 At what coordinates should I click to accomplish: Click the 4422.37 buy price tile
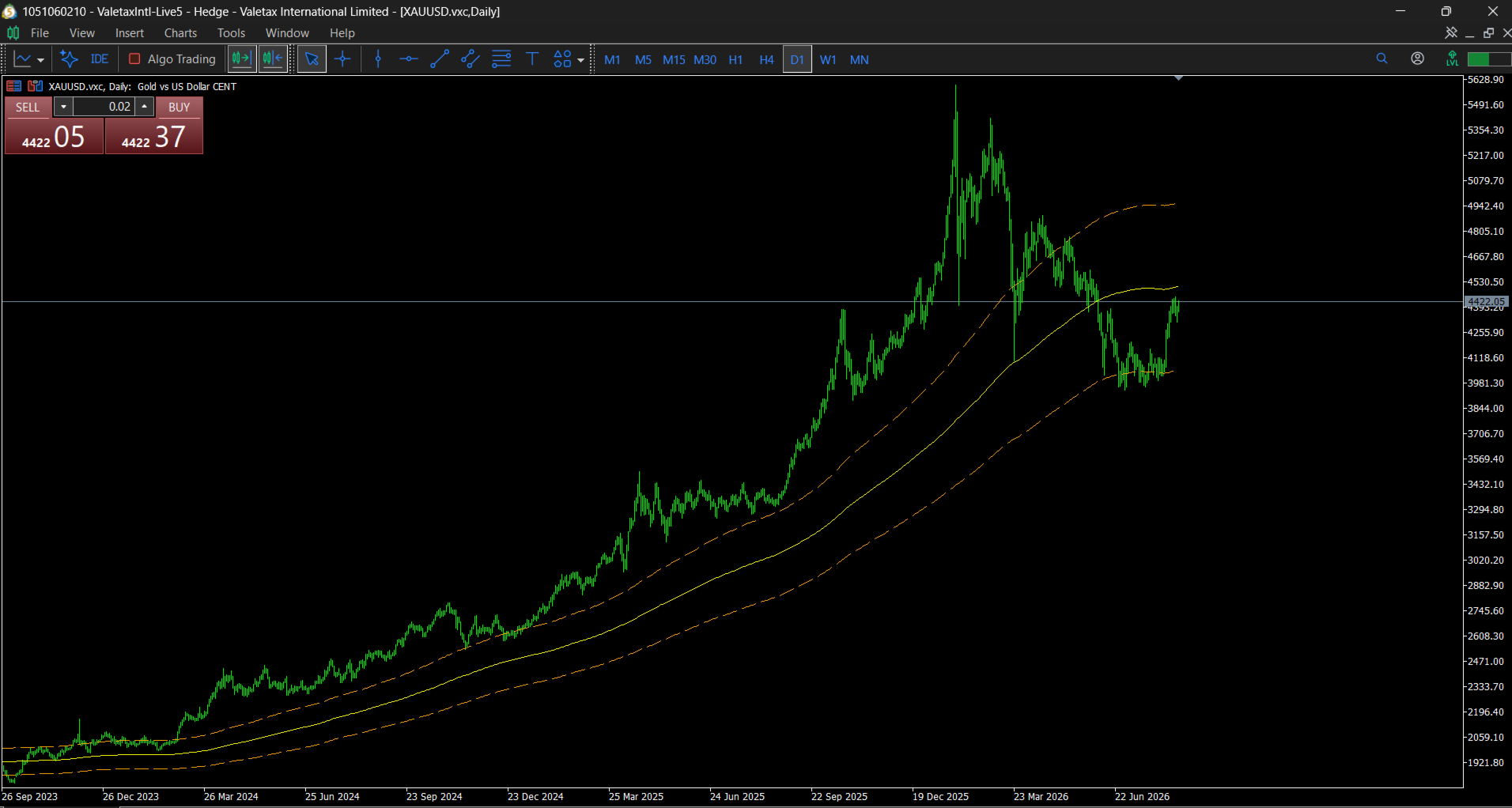pyautogui.click(x=153, y=137)
